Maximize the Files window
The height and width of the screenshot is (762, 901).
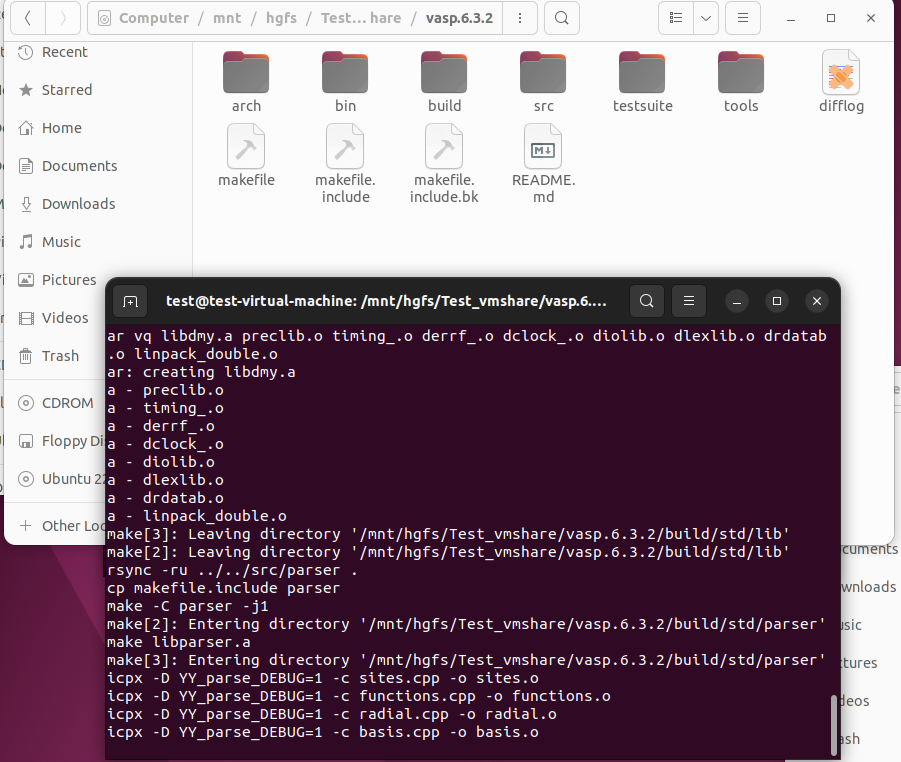point(831,18)
